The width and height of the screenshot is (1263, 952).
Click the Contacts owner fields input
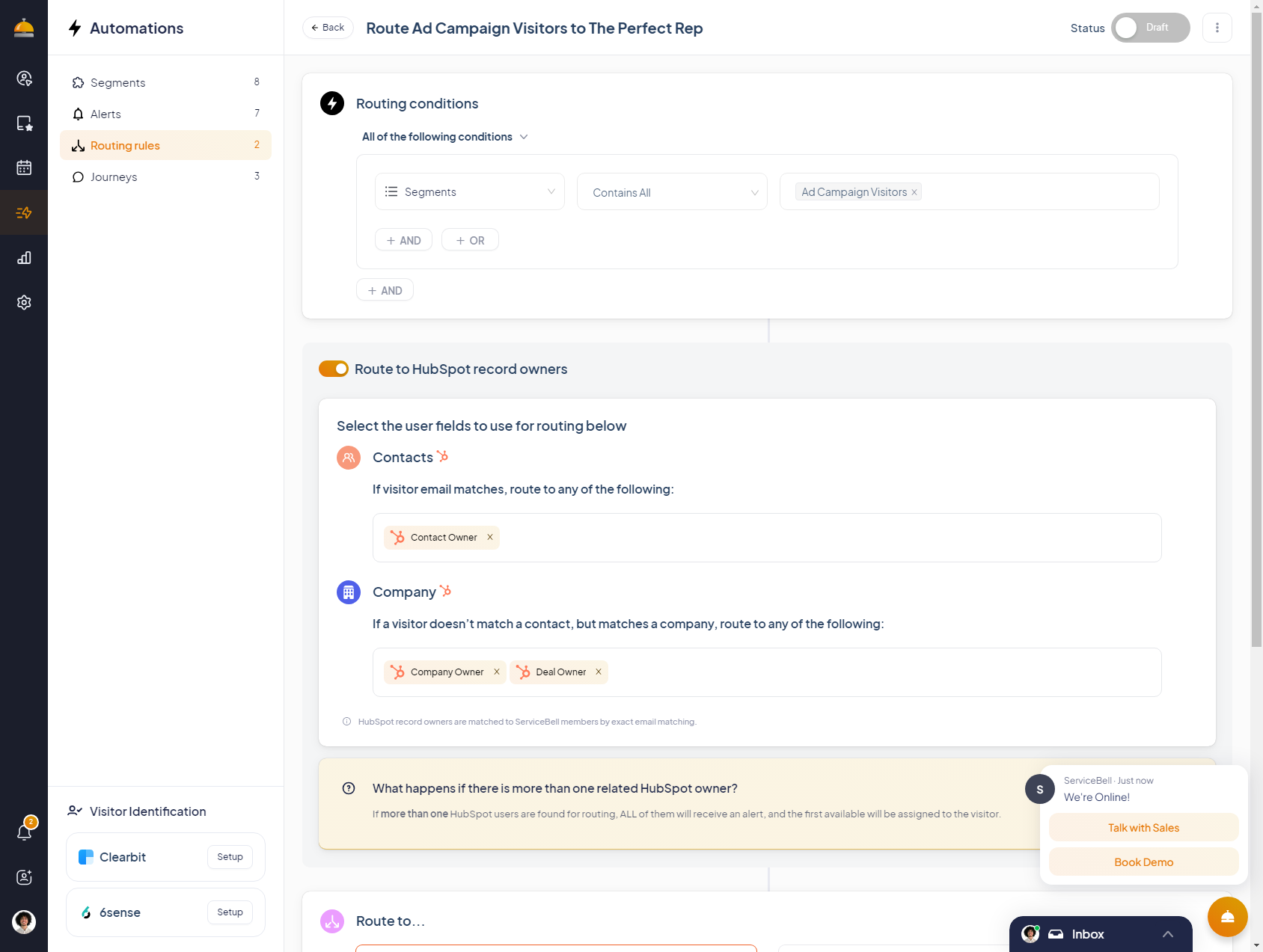pos(767,538)
